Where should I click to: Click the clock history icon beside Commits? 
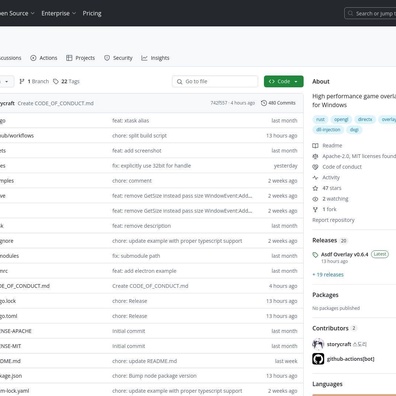264,103
